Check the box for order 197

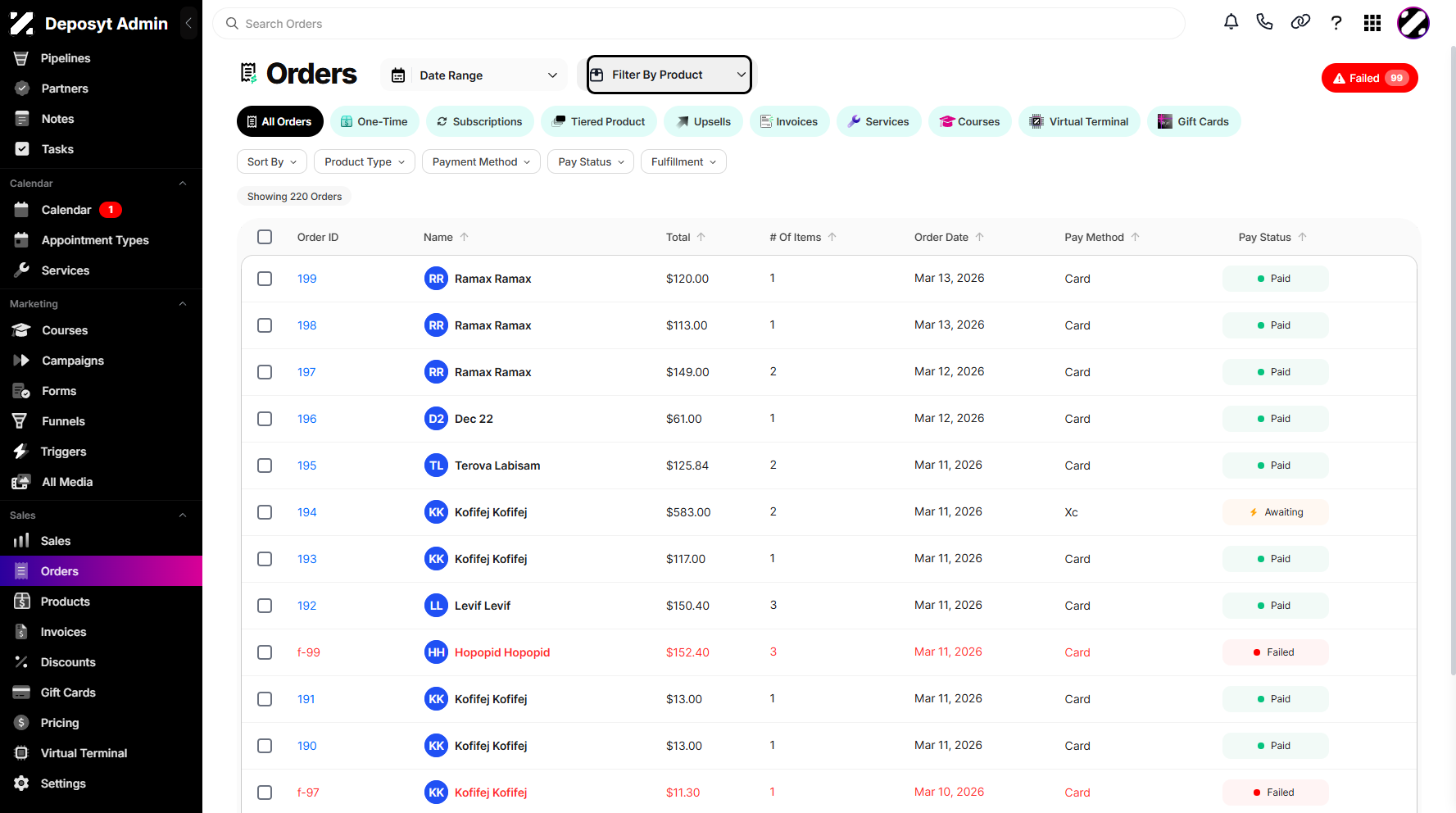[x=265, y=372]
